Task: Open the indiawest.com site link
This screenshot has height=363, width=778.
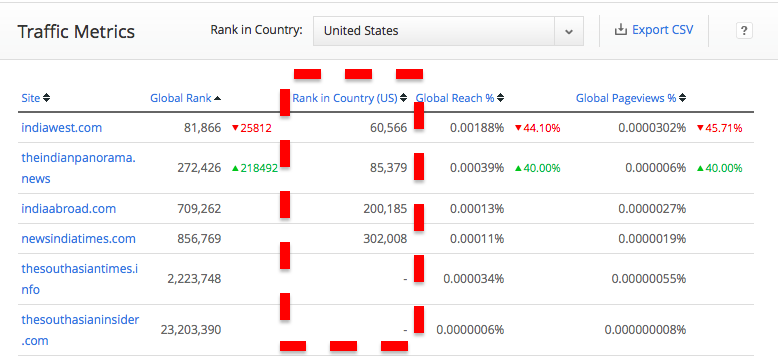Action: (62, 127)
